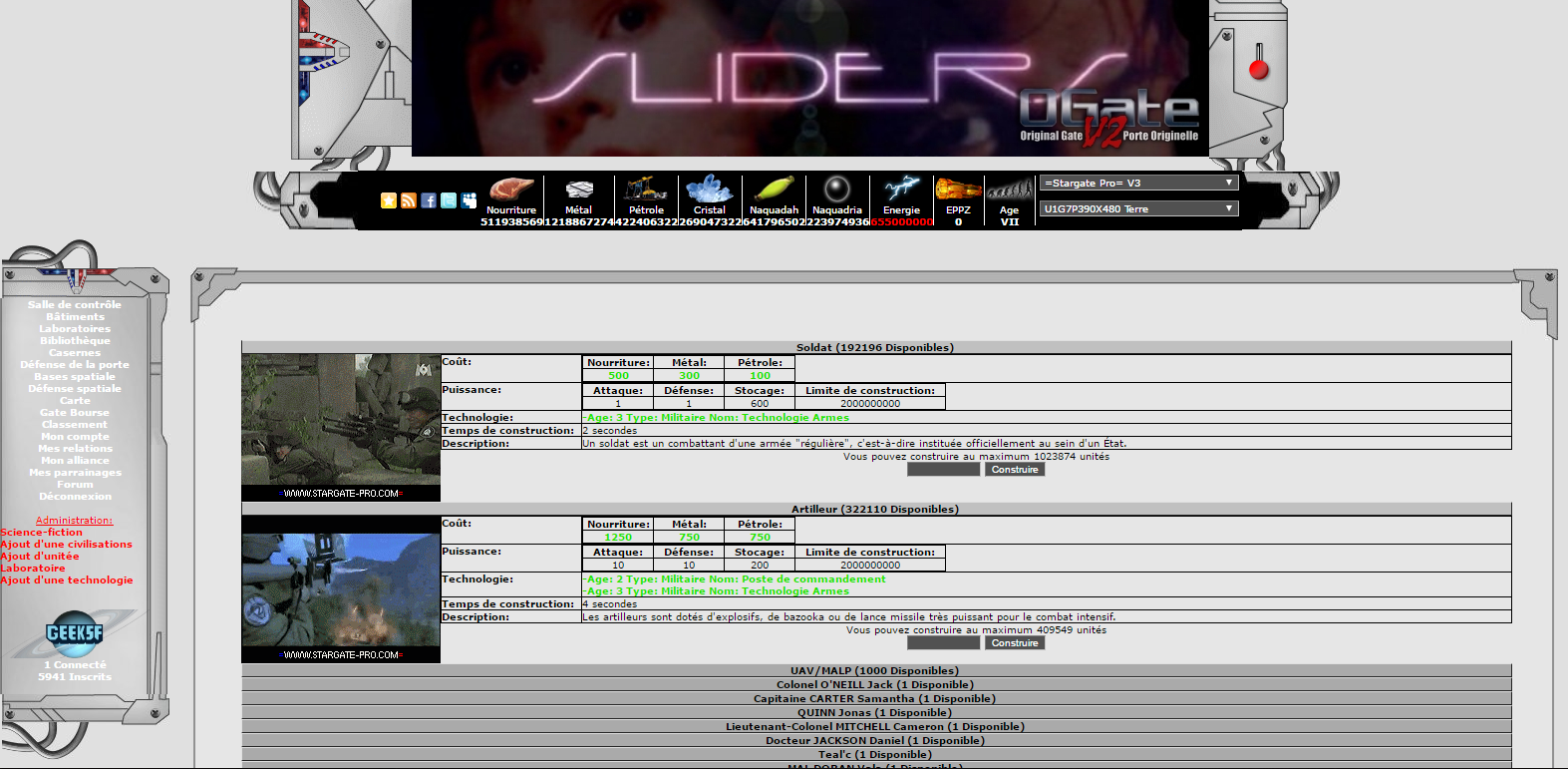Click the EPPZ module icon
The image size is (1568, 769).
pos(958,189)
